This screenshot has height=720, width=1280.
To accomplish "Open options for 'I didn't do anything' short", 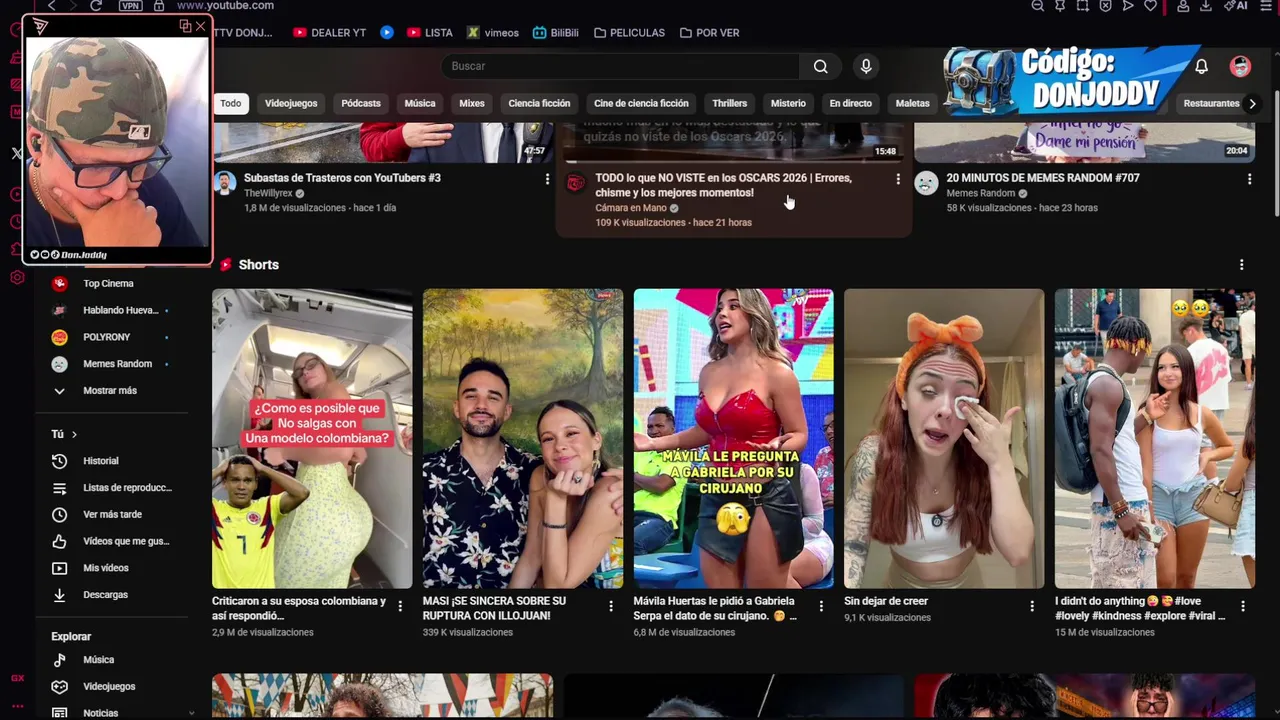I will pos(1243,606).
